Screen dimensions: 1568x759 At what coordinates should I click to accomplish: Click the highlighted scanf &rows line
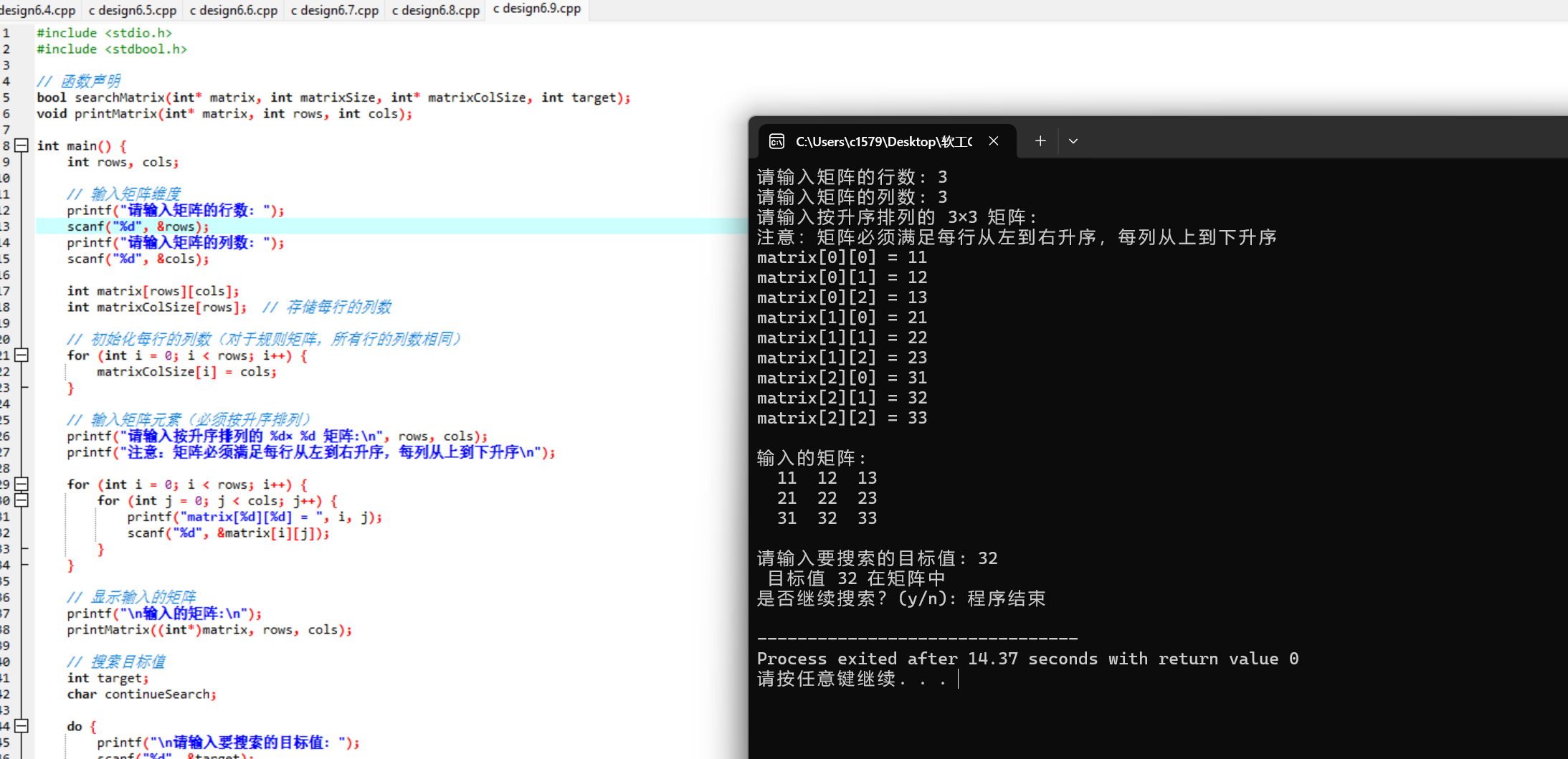pos(138,226)
